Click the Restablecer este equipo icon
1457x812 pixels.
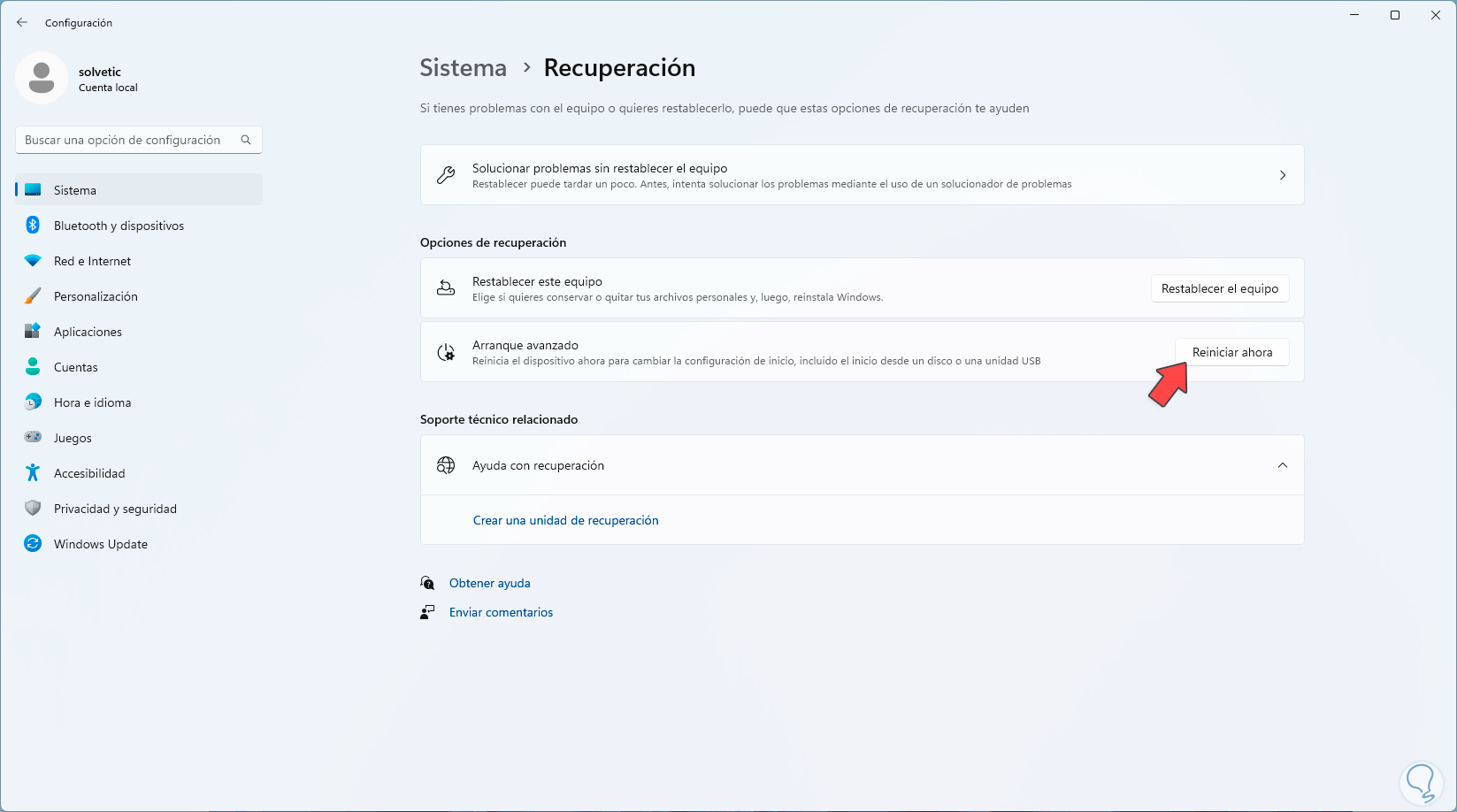pos(446,288)
